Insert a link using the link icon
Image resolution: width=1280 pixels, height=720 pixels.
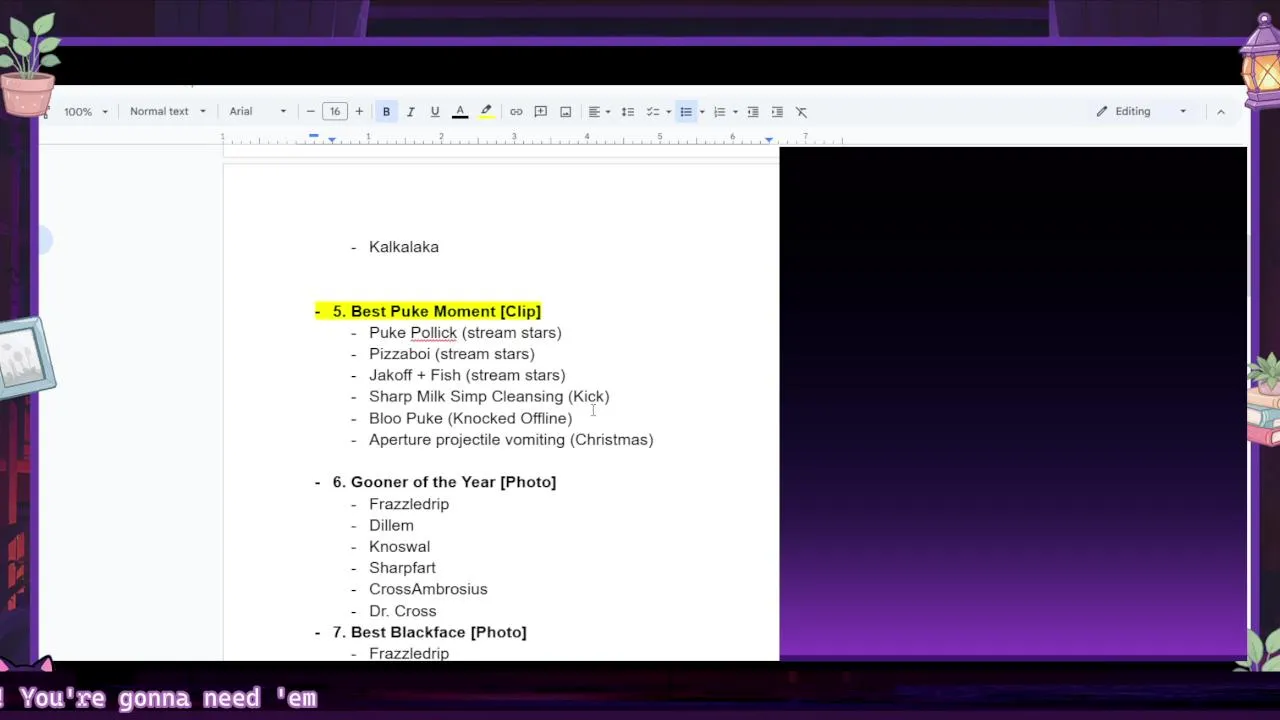[516, 111]
